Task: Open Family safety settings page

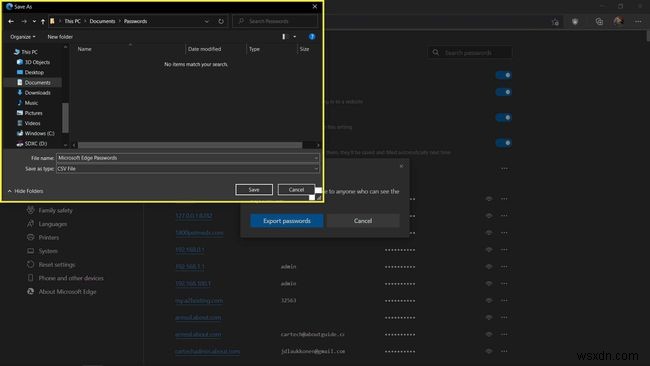Action: point(50,211)
